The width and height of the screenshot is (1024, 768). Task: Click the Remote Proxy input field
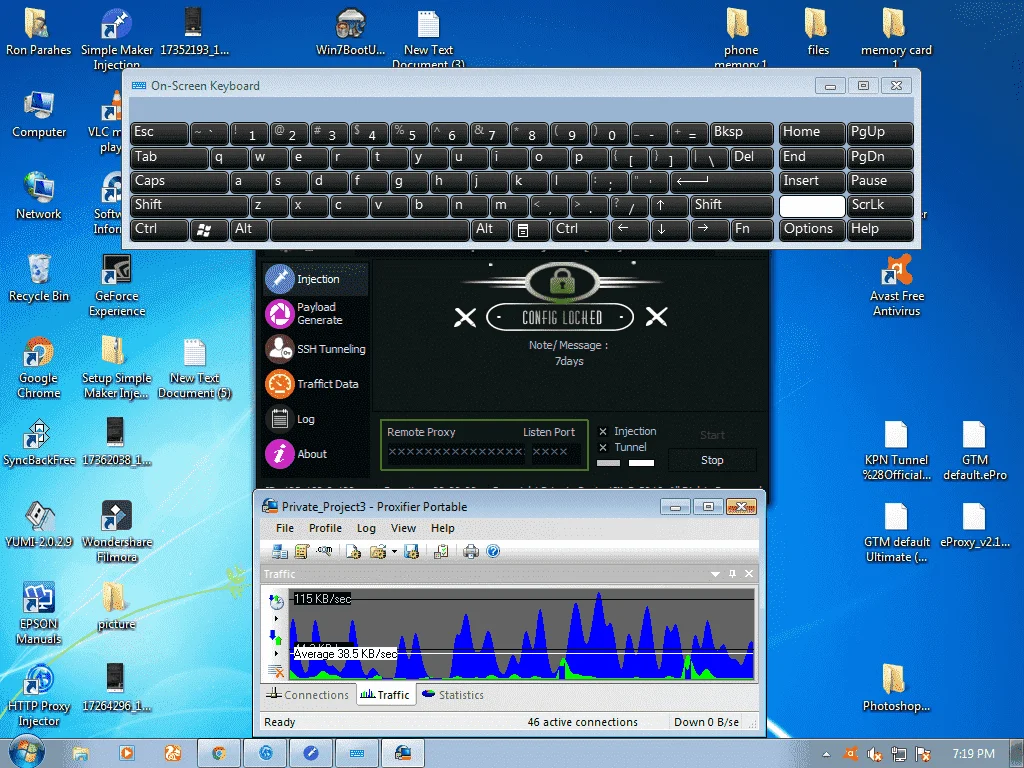coord(456,452)
